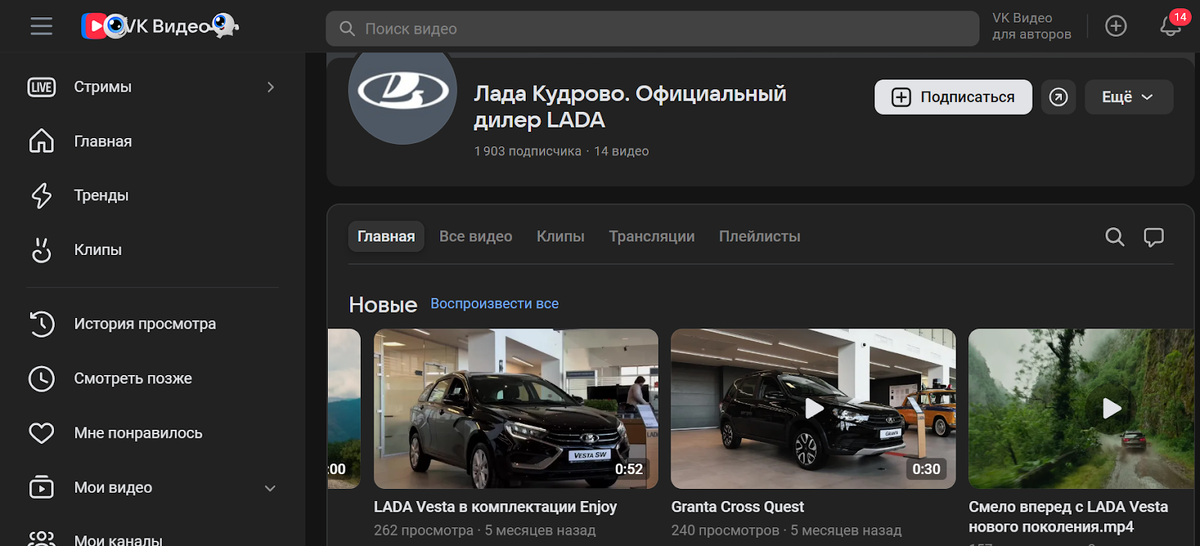Open channel search magnifier icon

1114,237
